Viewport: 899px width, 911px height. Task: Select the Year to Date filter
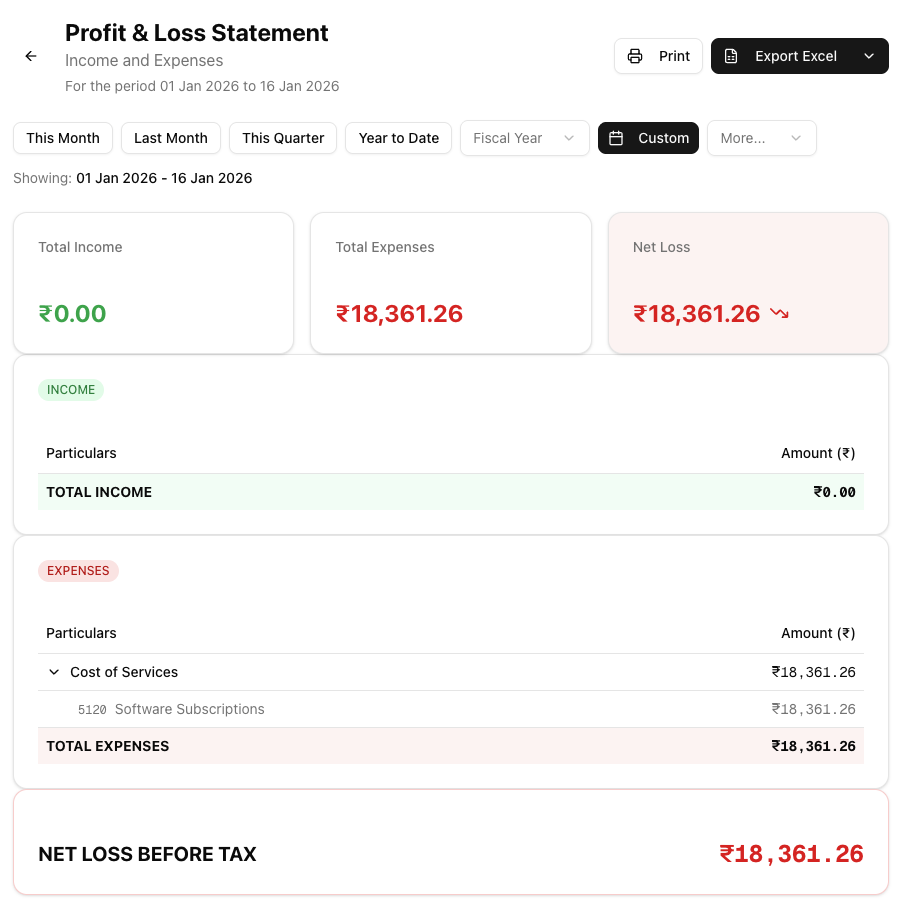pos(399,138)
